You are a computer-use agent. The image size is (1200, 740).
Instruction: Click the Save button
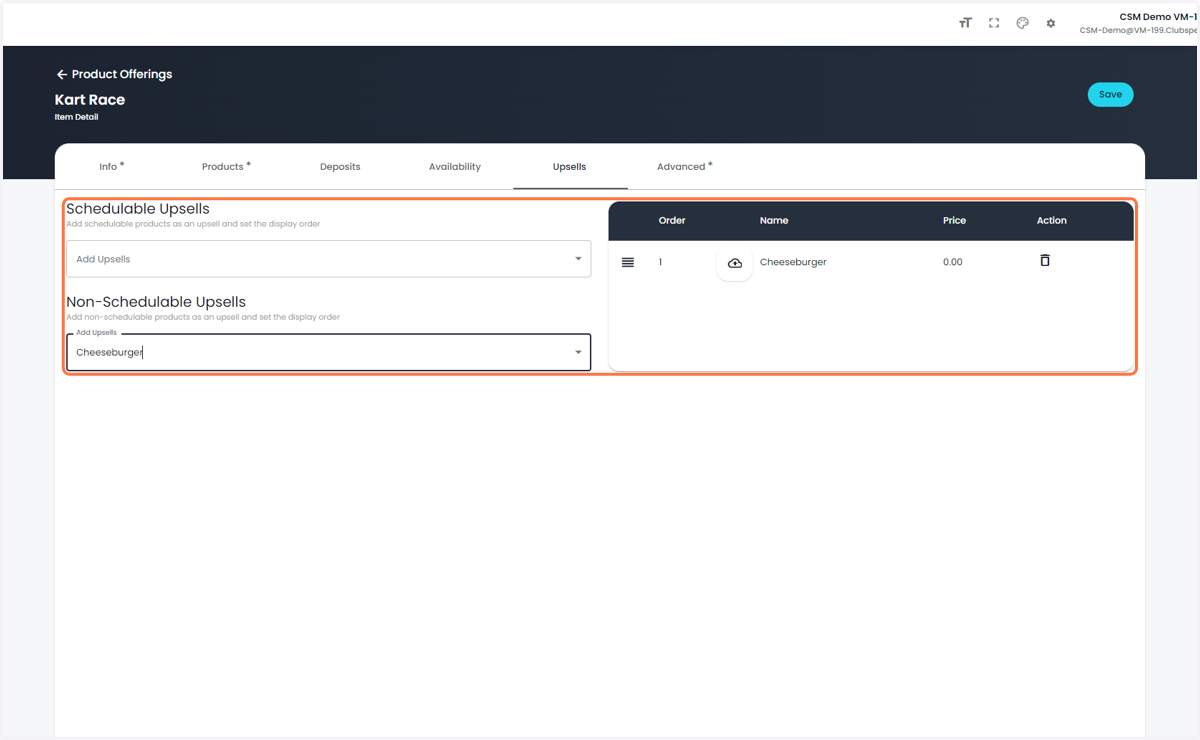(1110, 94)
